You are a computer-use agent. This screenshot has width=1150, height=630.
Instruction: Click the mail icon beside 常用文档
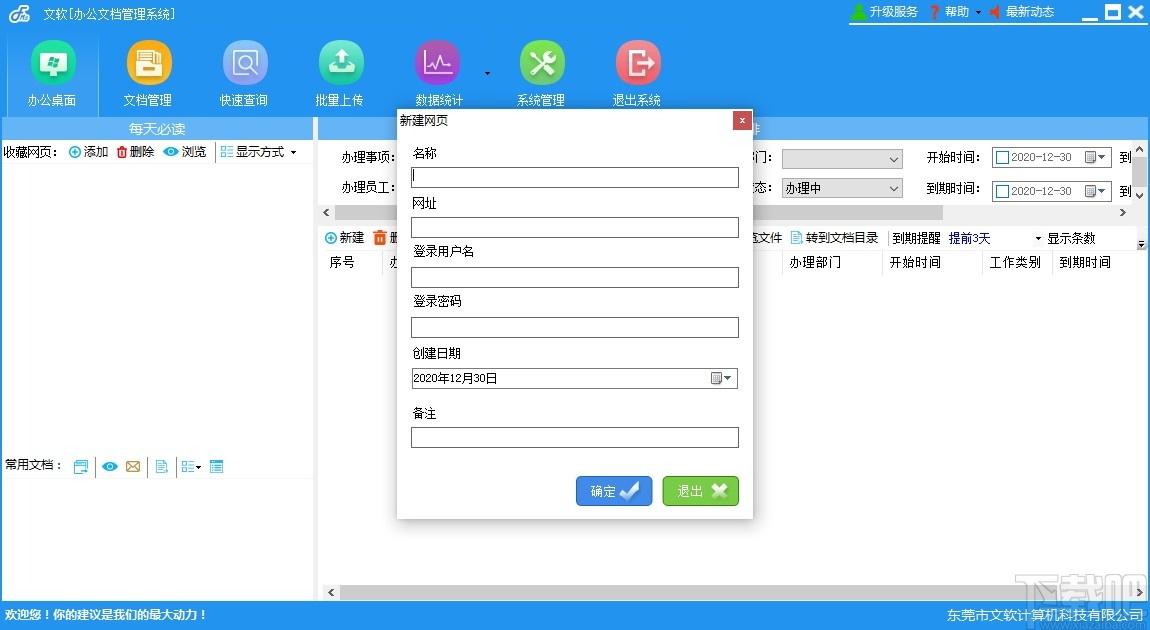coord(133,467)
